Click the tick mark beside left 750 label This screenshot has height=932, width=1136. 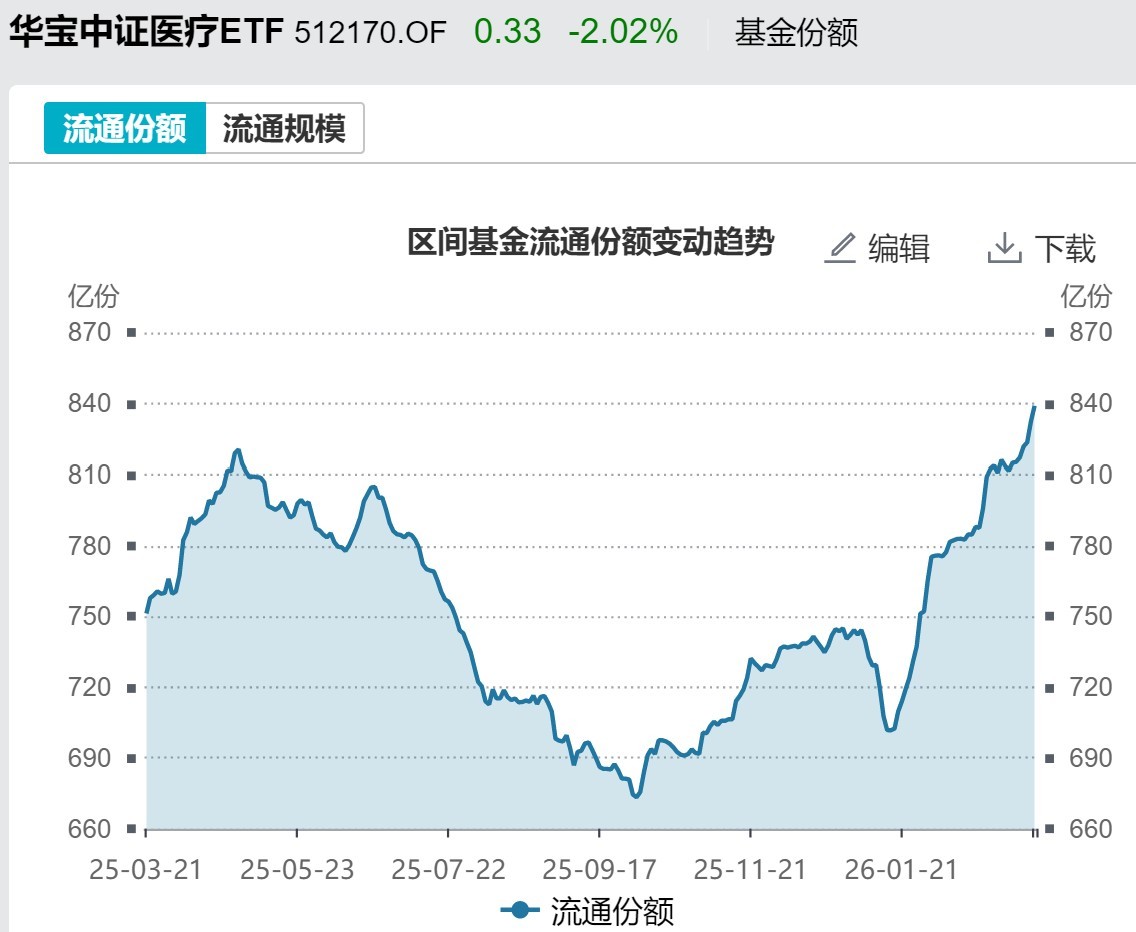tap(131, 617)
